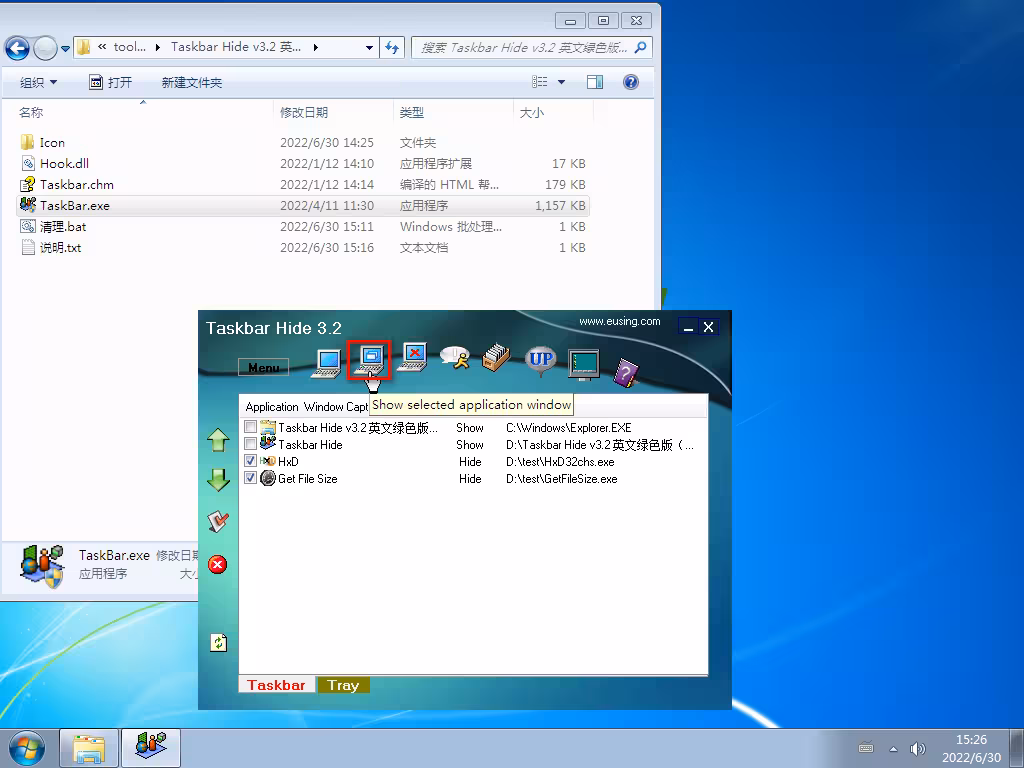Click the keyboard tray icon
1024x768 pixels.
(x=866, y=748)
